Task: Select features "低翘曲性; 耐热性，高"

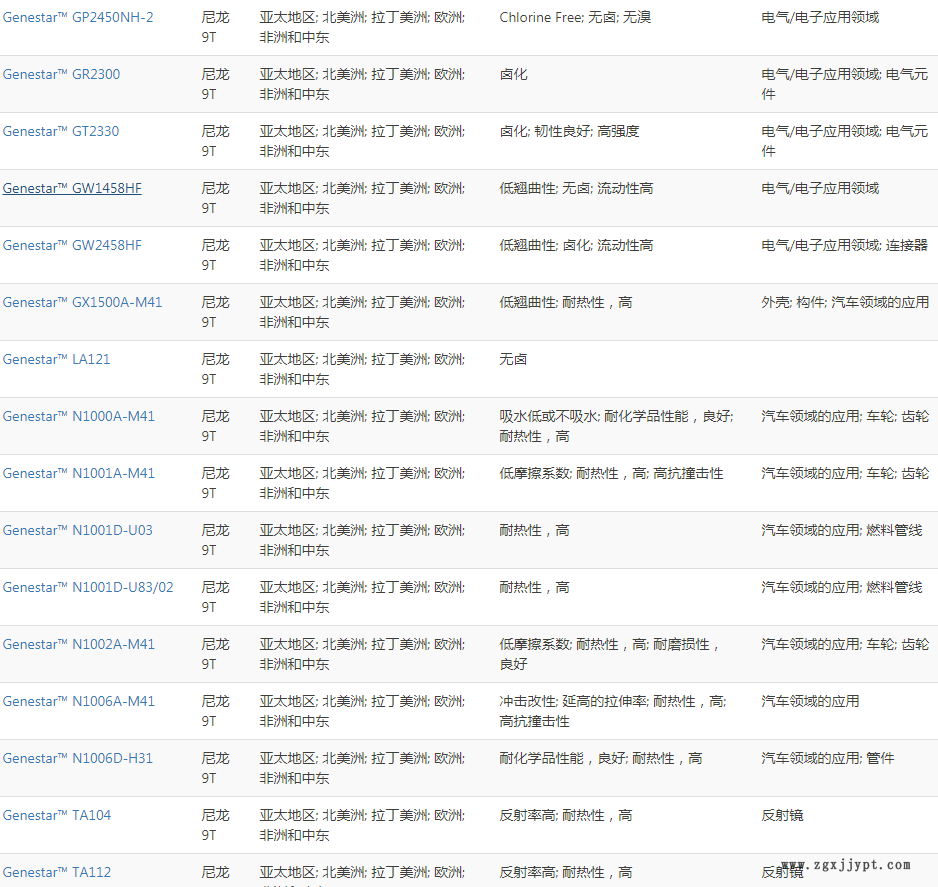Action: [565, 302]
